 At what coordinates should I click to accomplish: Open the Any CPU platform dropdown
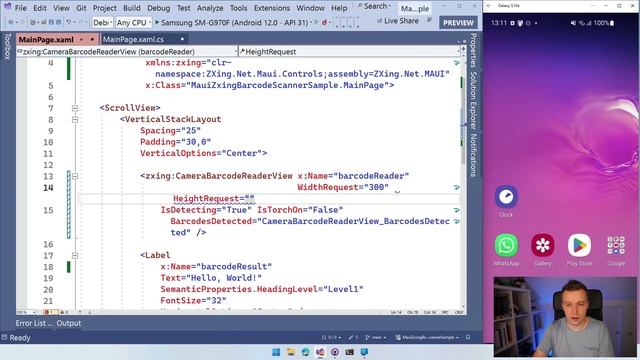133,22
